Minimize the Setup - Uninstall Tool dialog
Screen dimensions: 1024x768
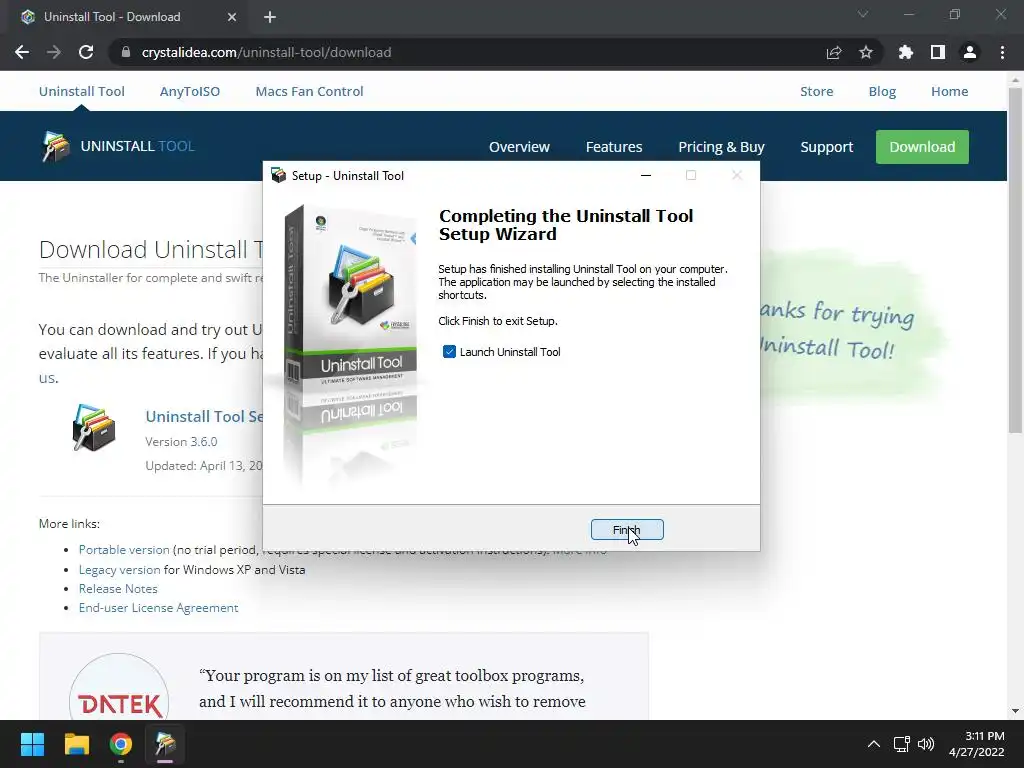[x=646, y=176]
